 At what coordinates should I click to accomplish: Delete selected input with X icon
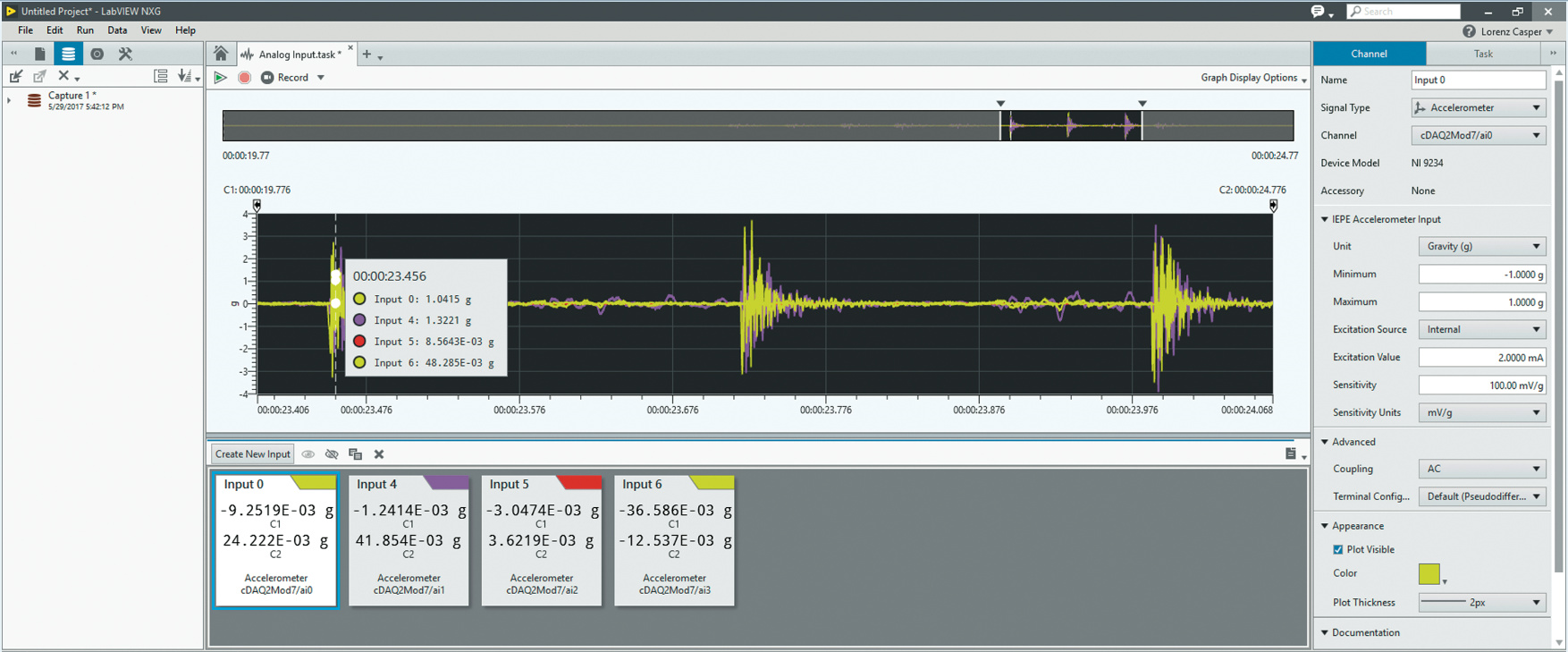click(379, 454)
